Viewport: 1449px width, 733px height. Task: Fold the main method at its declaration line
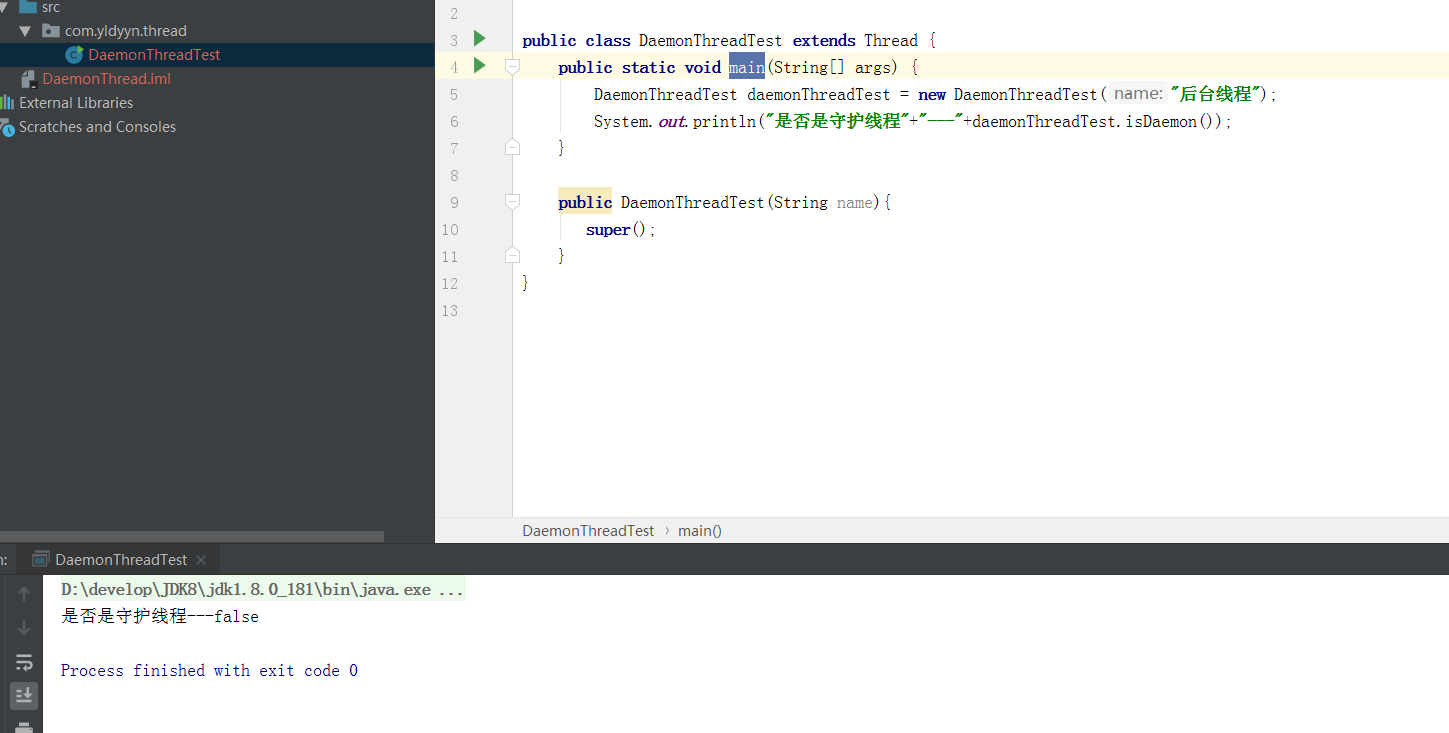click(x=512, y=66)
